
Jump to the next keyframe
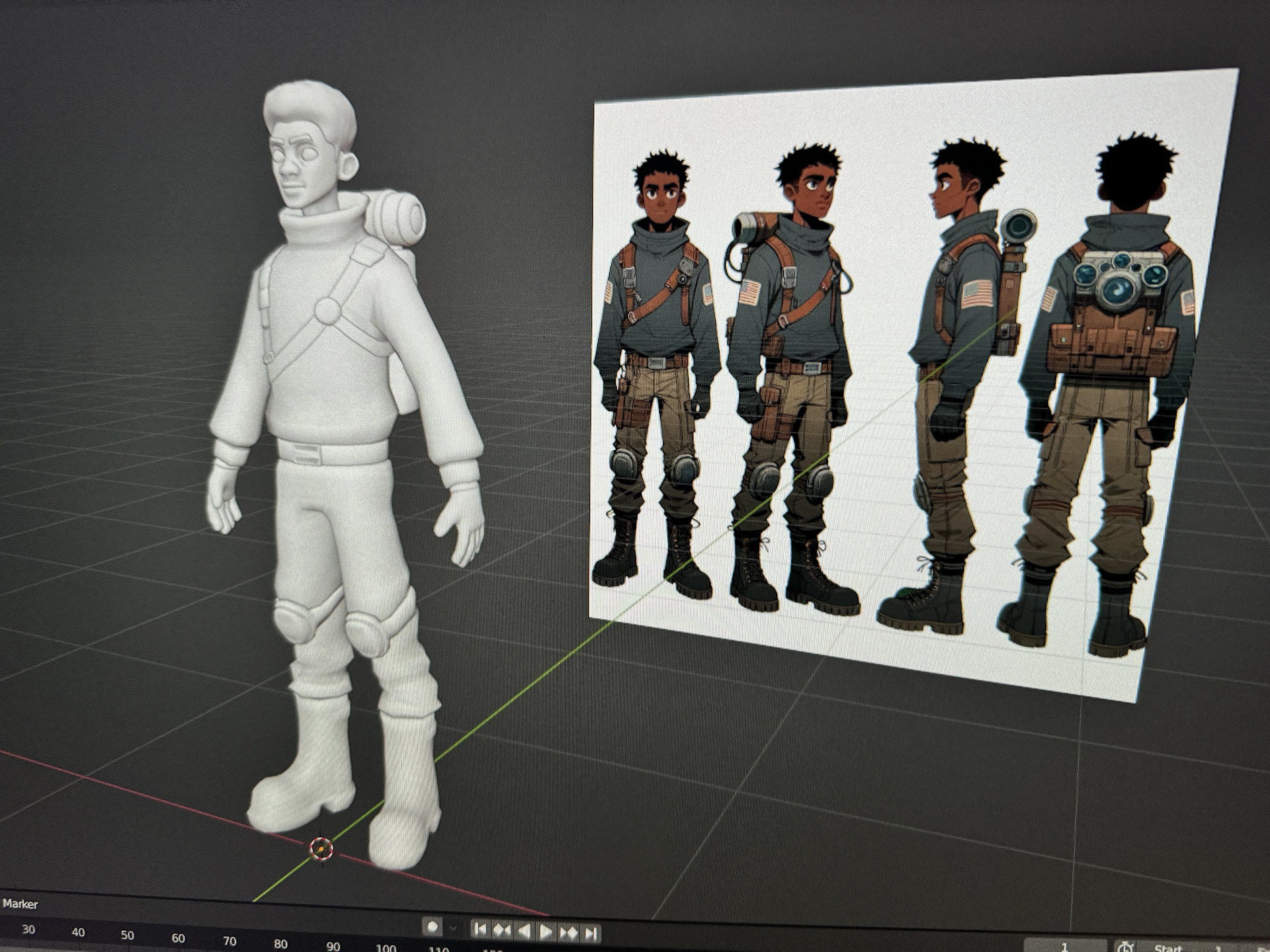[x=568, y=933]
